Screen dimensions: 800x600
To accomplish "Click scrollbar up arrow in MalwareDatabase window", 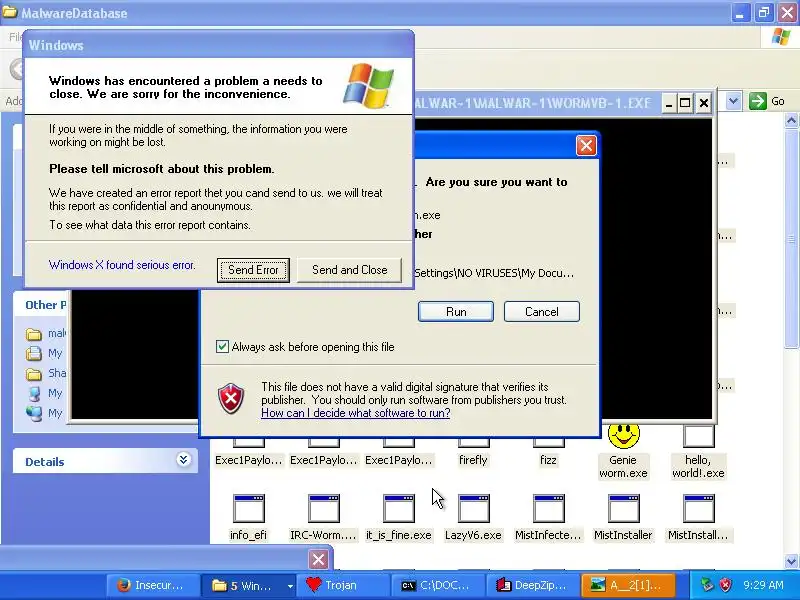I will tap(791, 121).
